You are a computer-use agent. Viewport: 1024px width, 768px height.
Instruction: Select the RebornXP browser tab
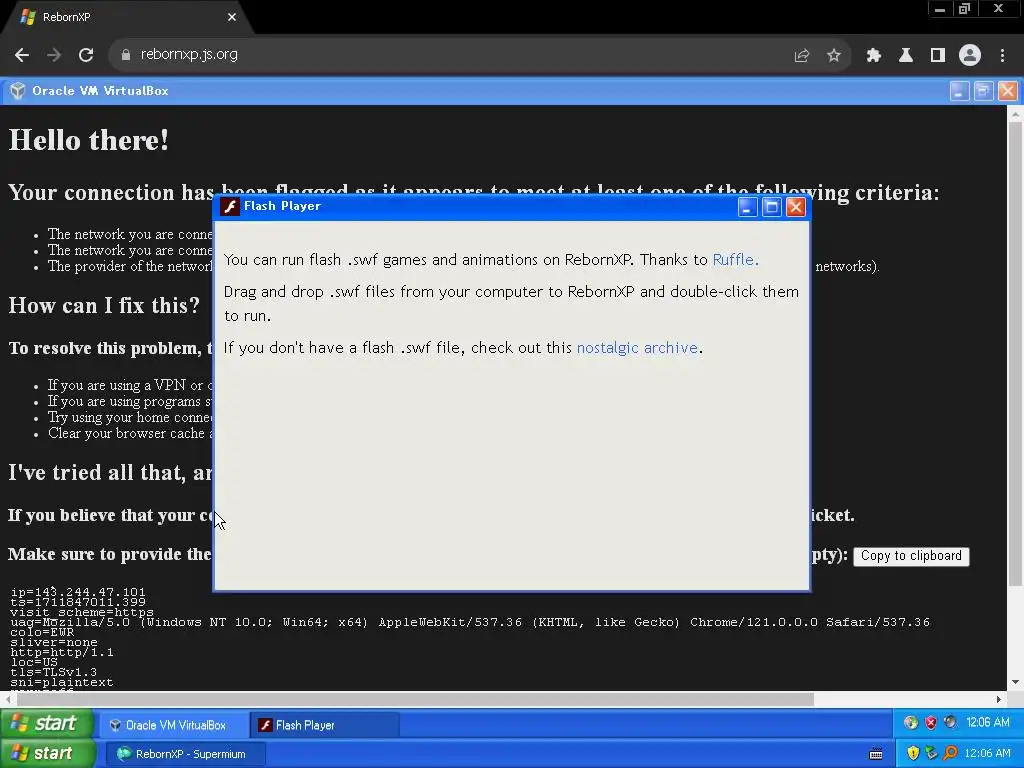[x=127, y=17]
